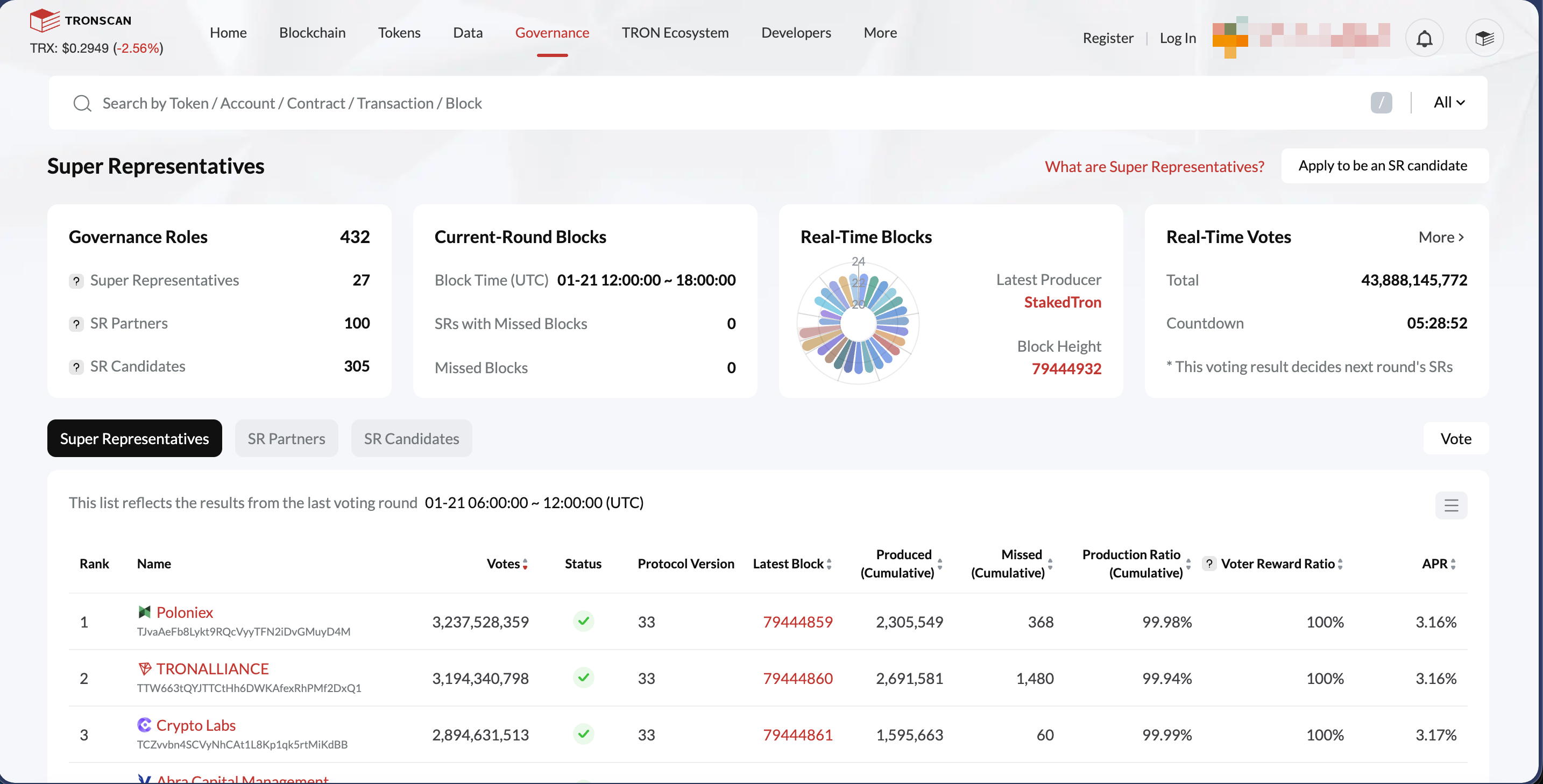Click the Real-Time Blocks radial chart
The height and width of the screenshot is (784, 1543).
click(858, 323)
